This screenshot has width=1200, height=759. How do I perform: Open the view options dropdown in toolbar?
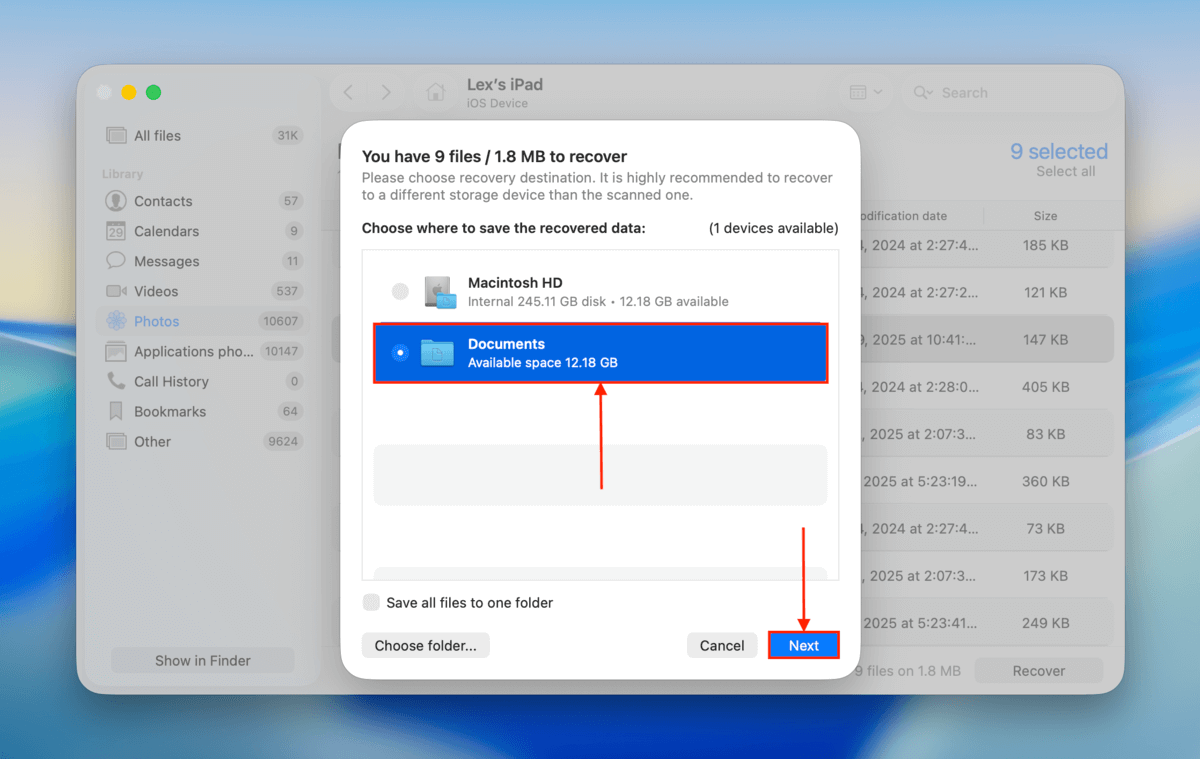click(866, 91)
